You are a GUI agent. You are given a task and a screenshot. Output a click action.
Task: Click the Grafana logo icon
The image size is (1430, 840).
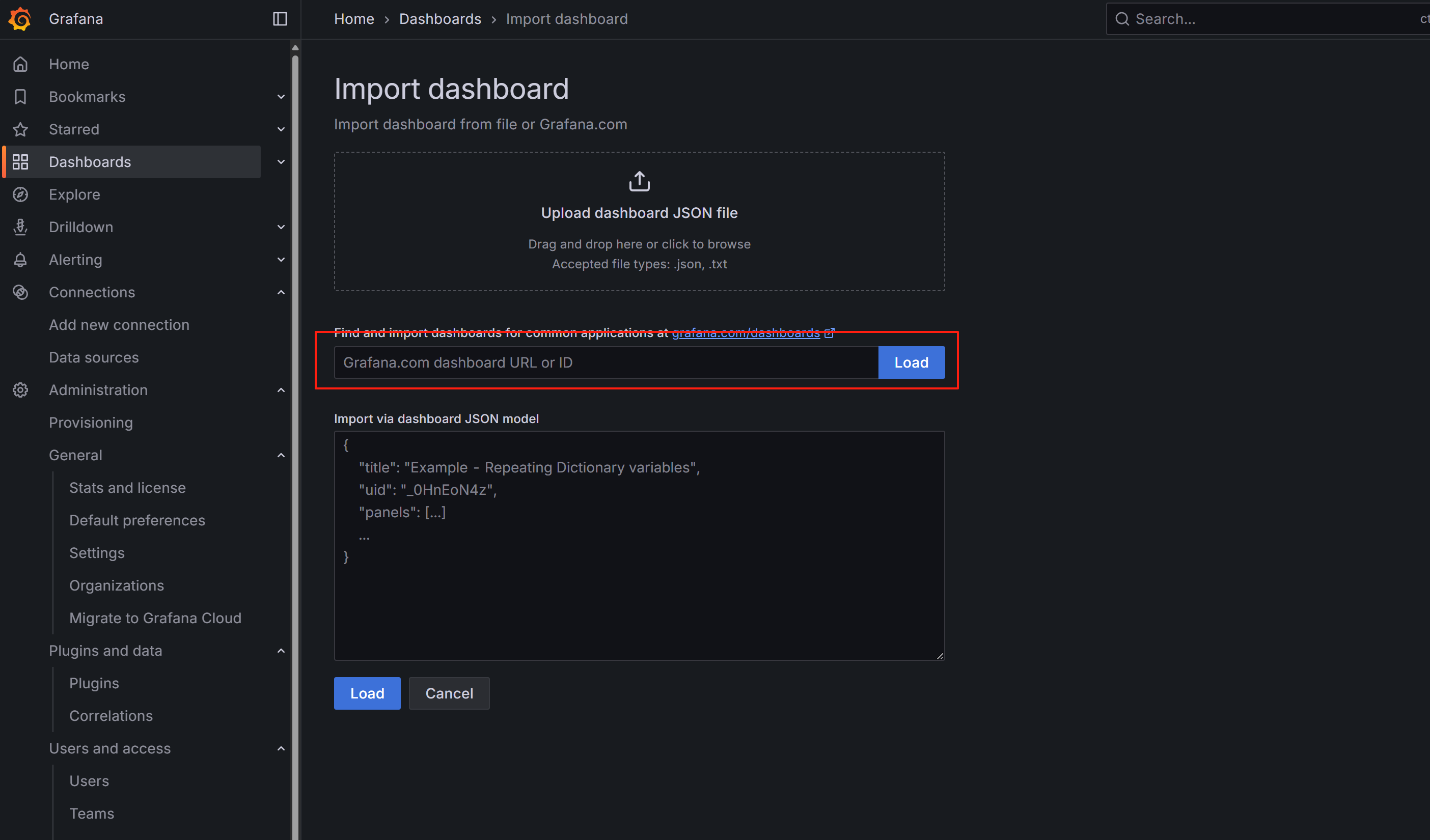point(20,19)
